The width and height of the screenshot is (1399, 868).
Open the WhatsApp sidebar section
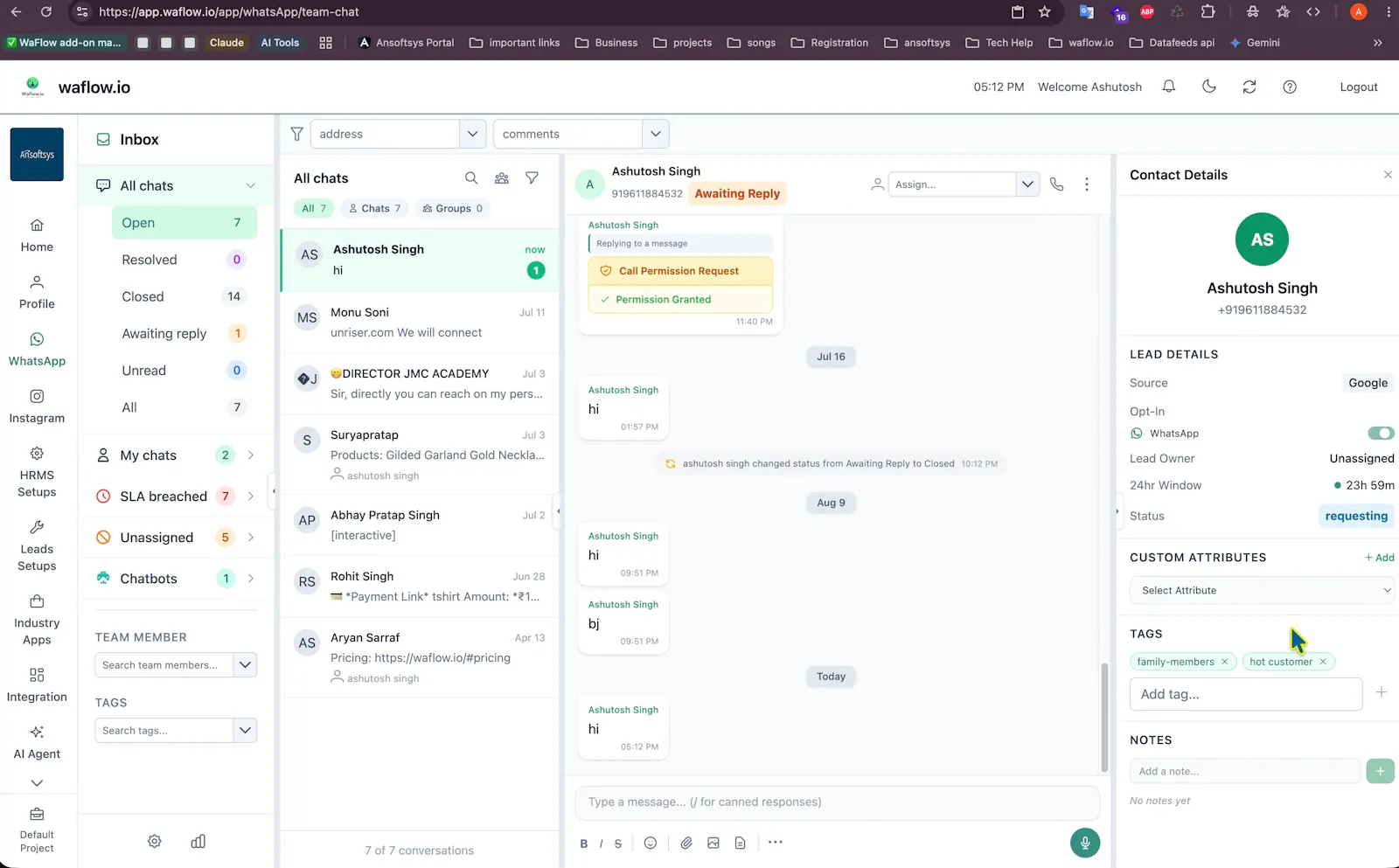click(x=37, y=350)
